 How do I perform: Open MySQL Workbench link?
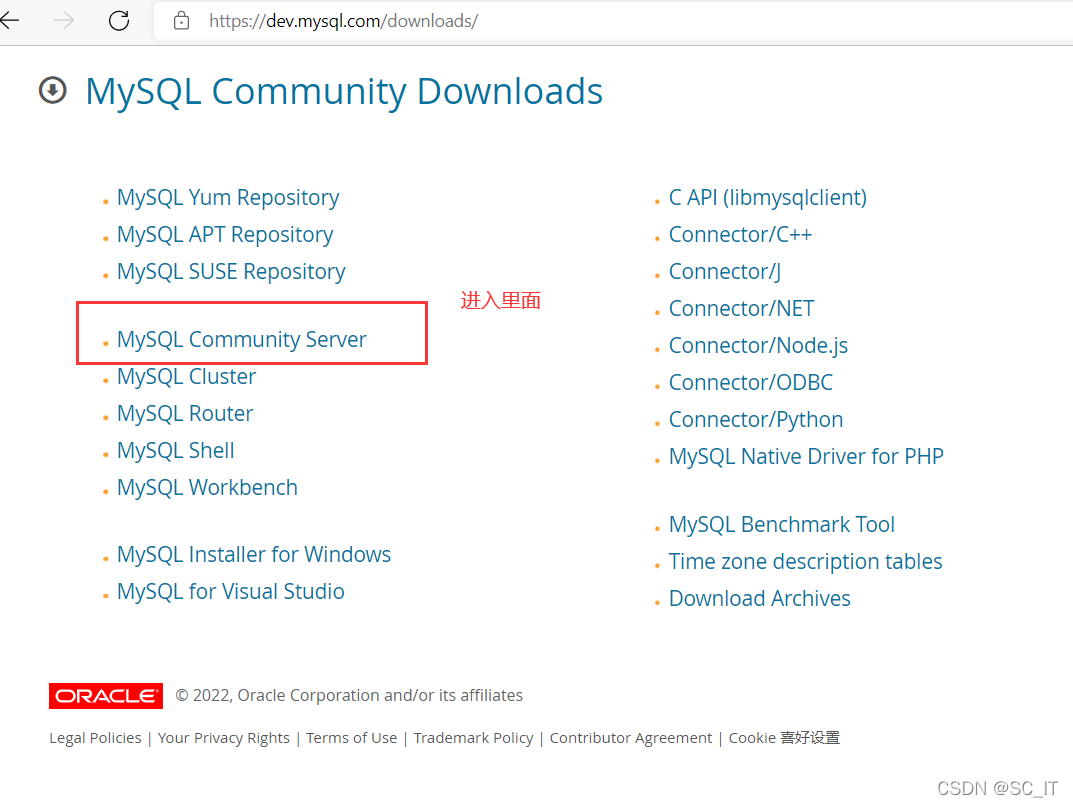(207, 487)
